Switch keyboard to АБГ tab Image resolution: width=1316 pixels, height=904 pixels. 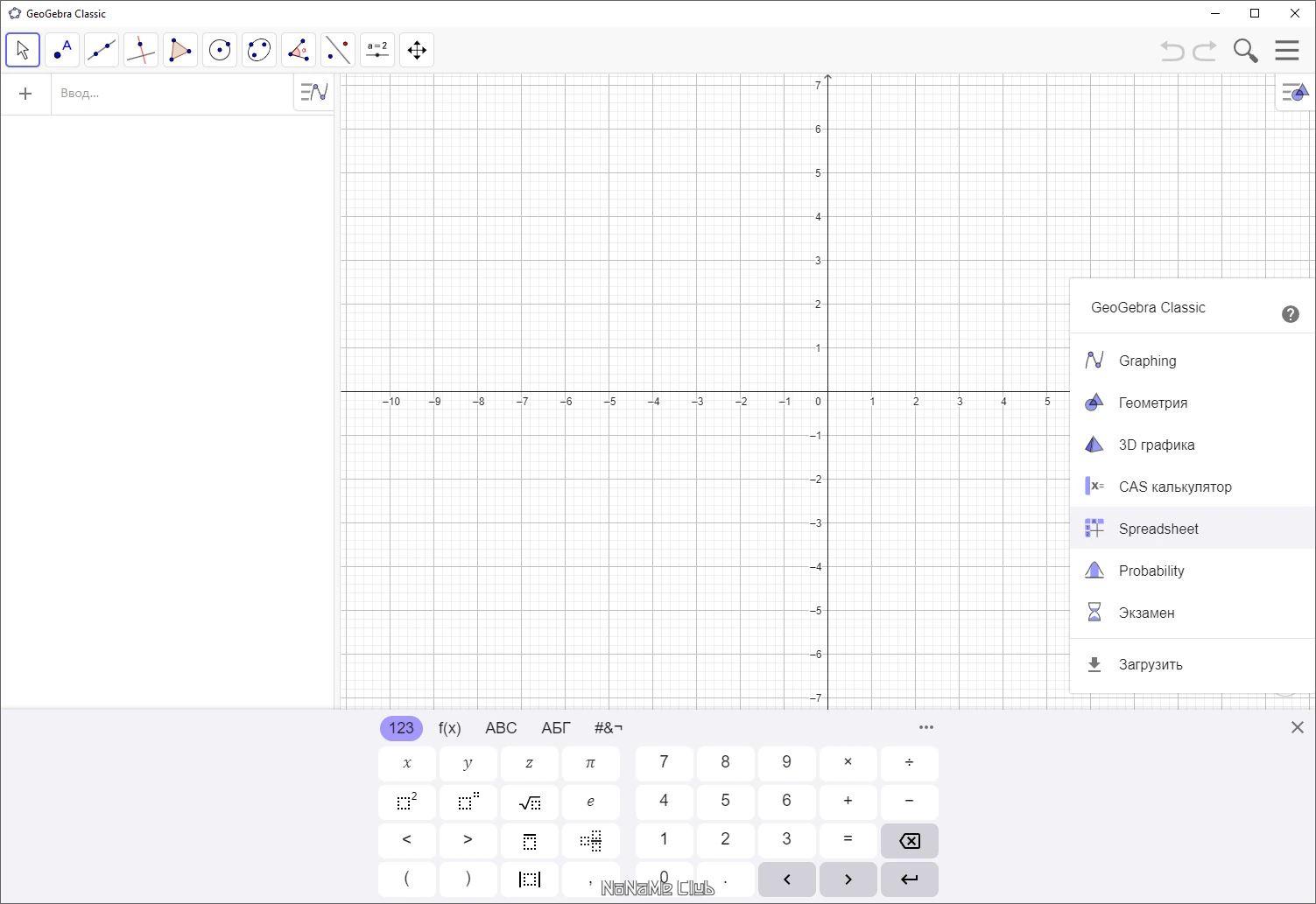pyautogui.click(x=556, y=728)
